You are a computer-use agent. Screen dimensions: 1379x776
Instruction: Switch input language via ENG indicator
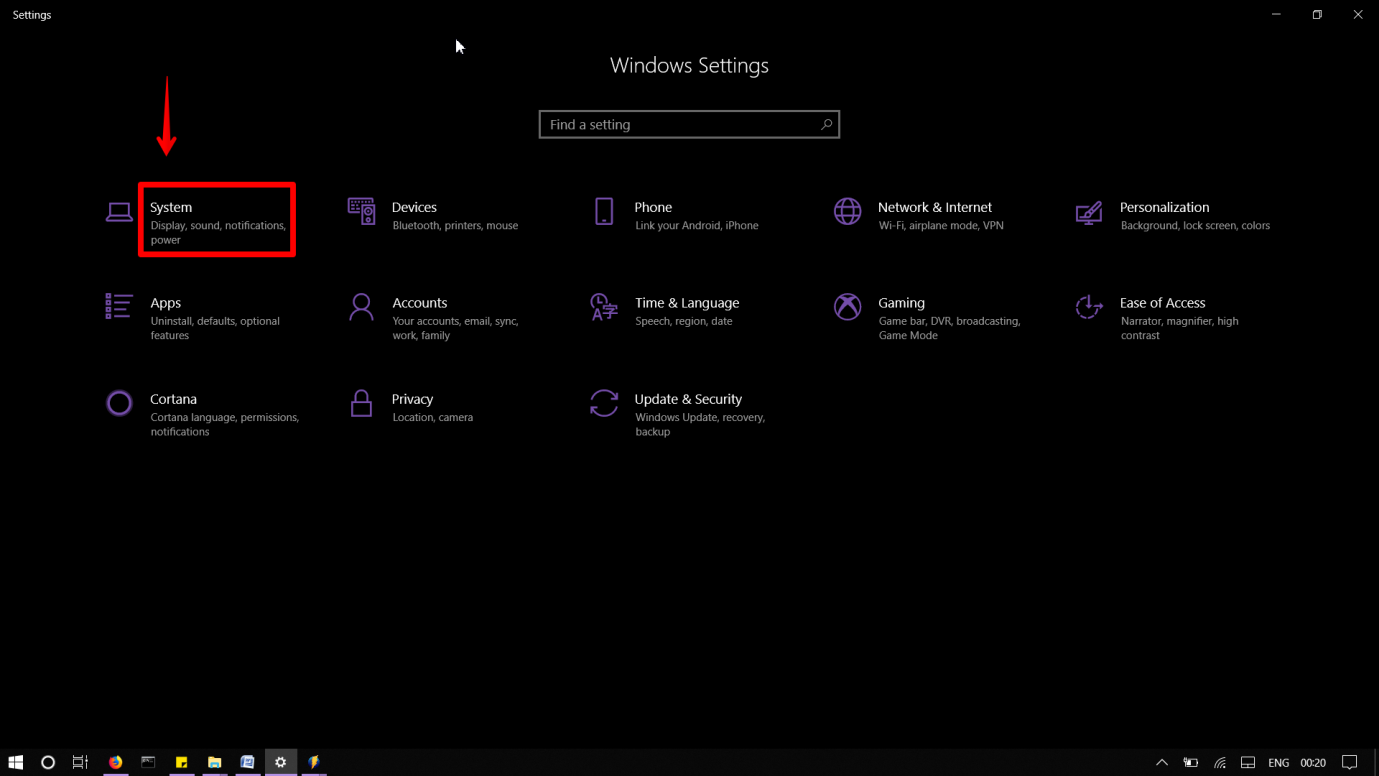click(1278, 762)
